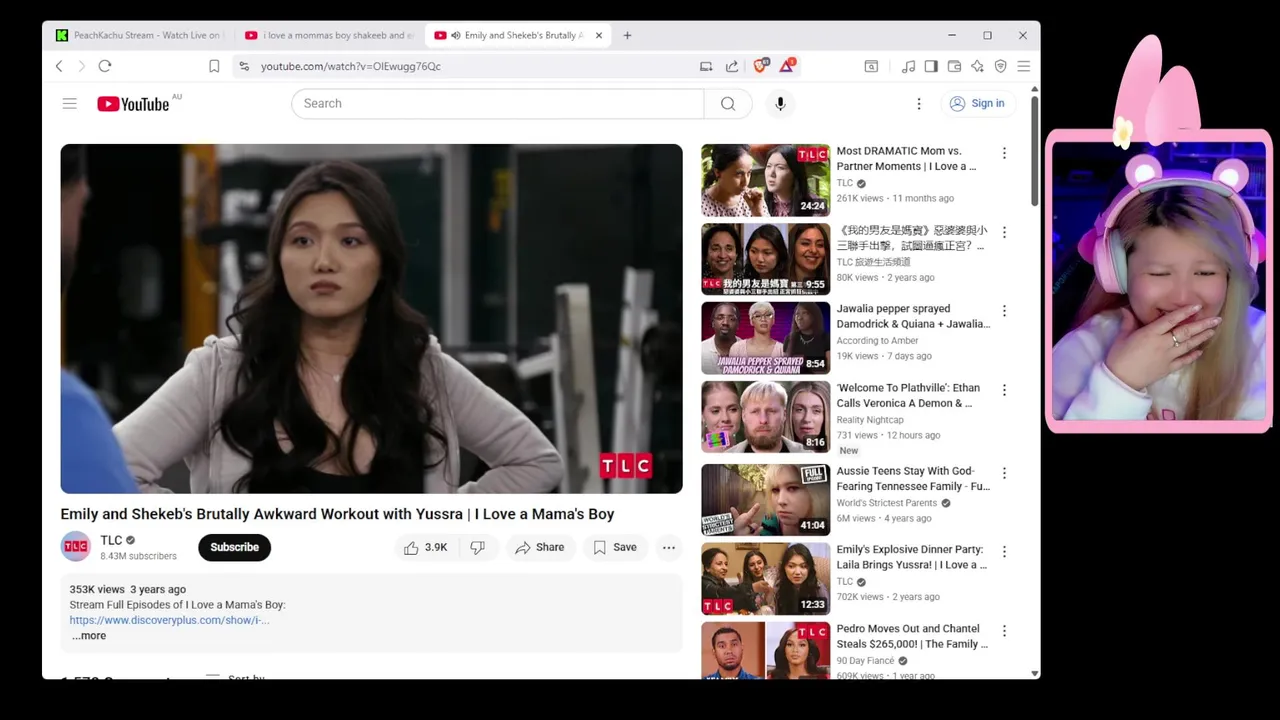Open the YouTube guide hamburger menu
Viewport: 1280px width, 720px height.
click(x=69, y=103)
